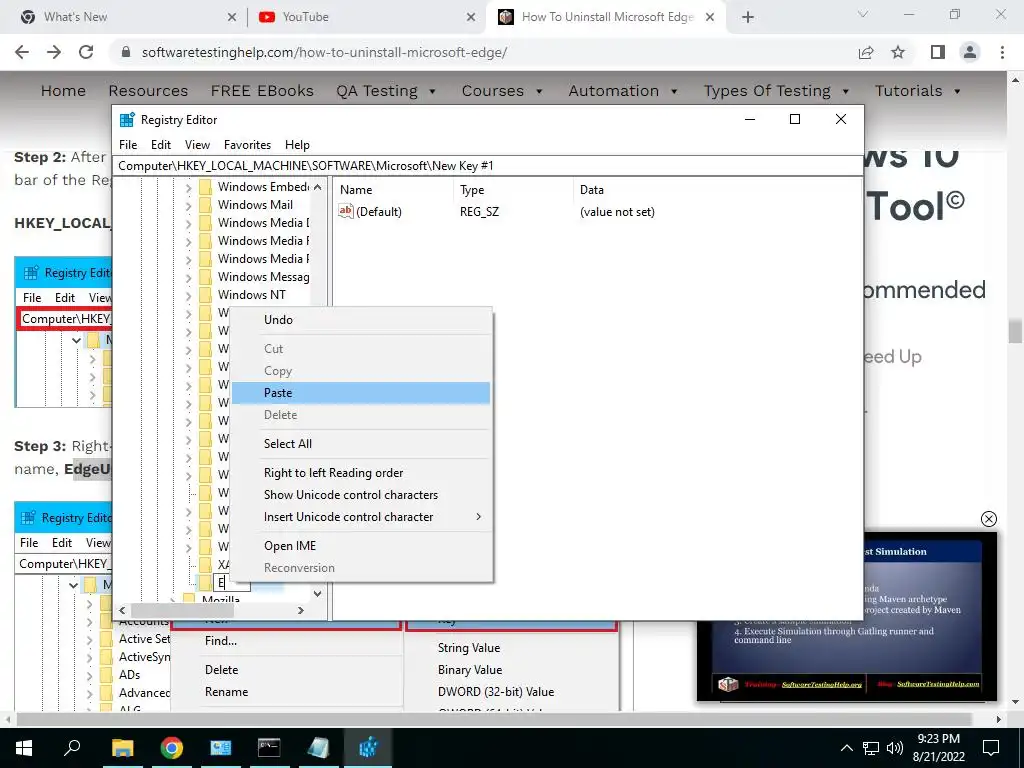The image size is (1024, 768).
Task: Open the Registry Editor View menu
Action: tap(197, 145)
